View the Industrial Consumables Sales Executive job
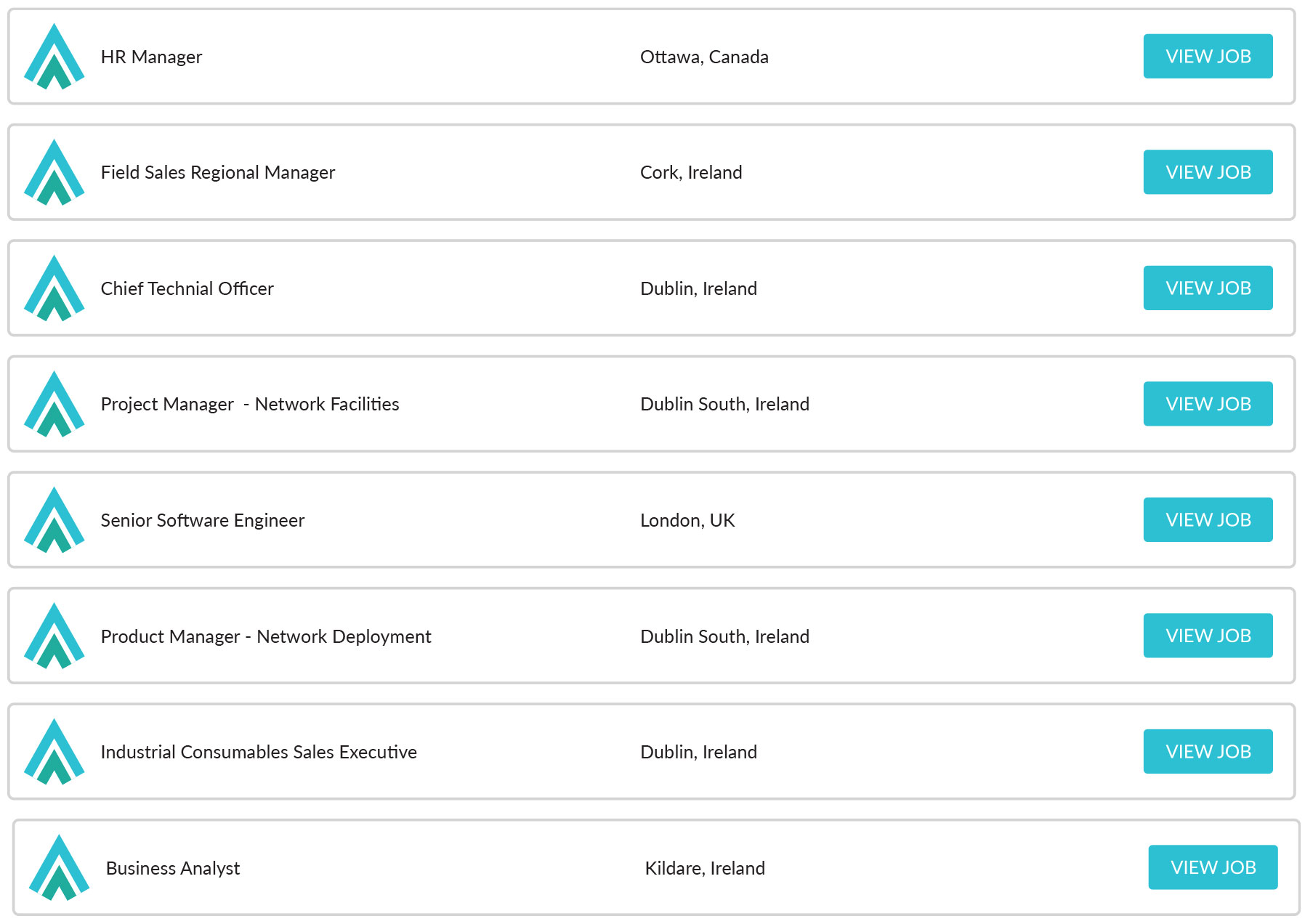 tap(1208, 752)
